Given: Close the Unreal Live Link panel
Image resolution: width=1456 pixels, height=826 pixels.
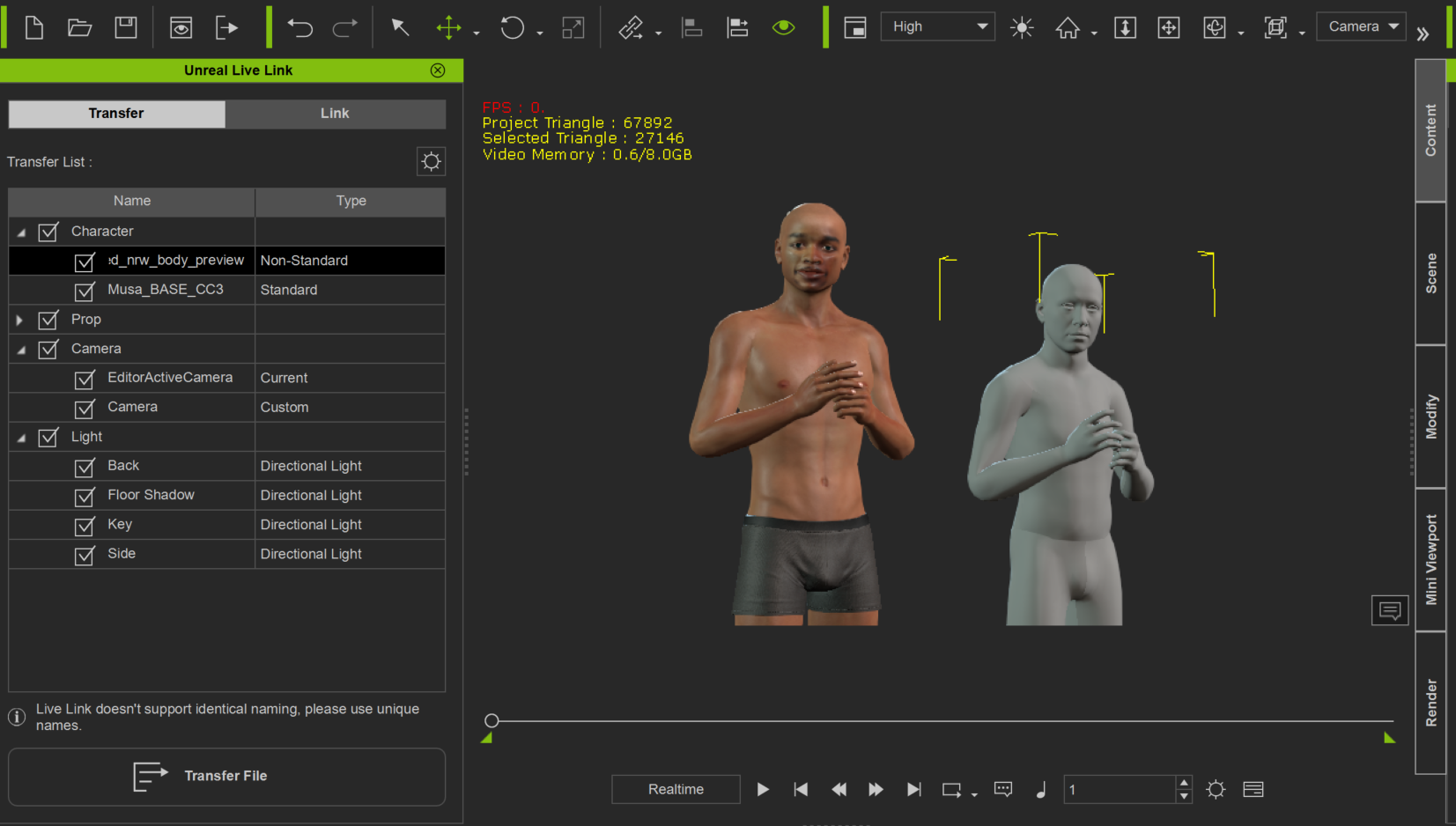Looking at the screenshot, I should coord(438,70).
